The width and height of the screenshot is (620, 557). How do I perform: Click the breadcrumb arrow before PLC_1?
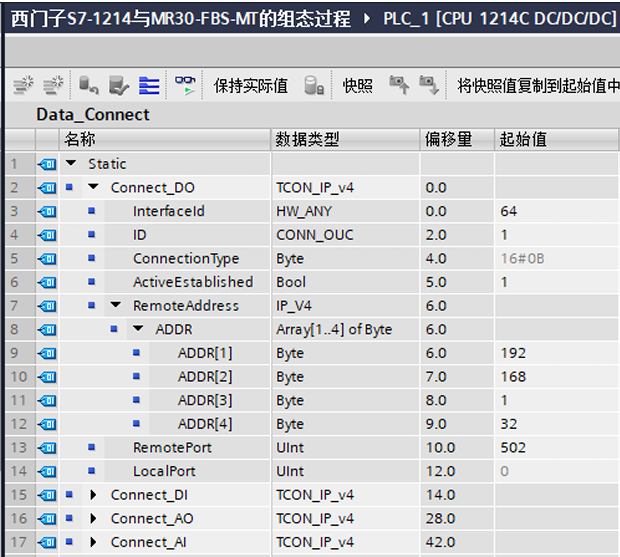click(x=367, y=18)
